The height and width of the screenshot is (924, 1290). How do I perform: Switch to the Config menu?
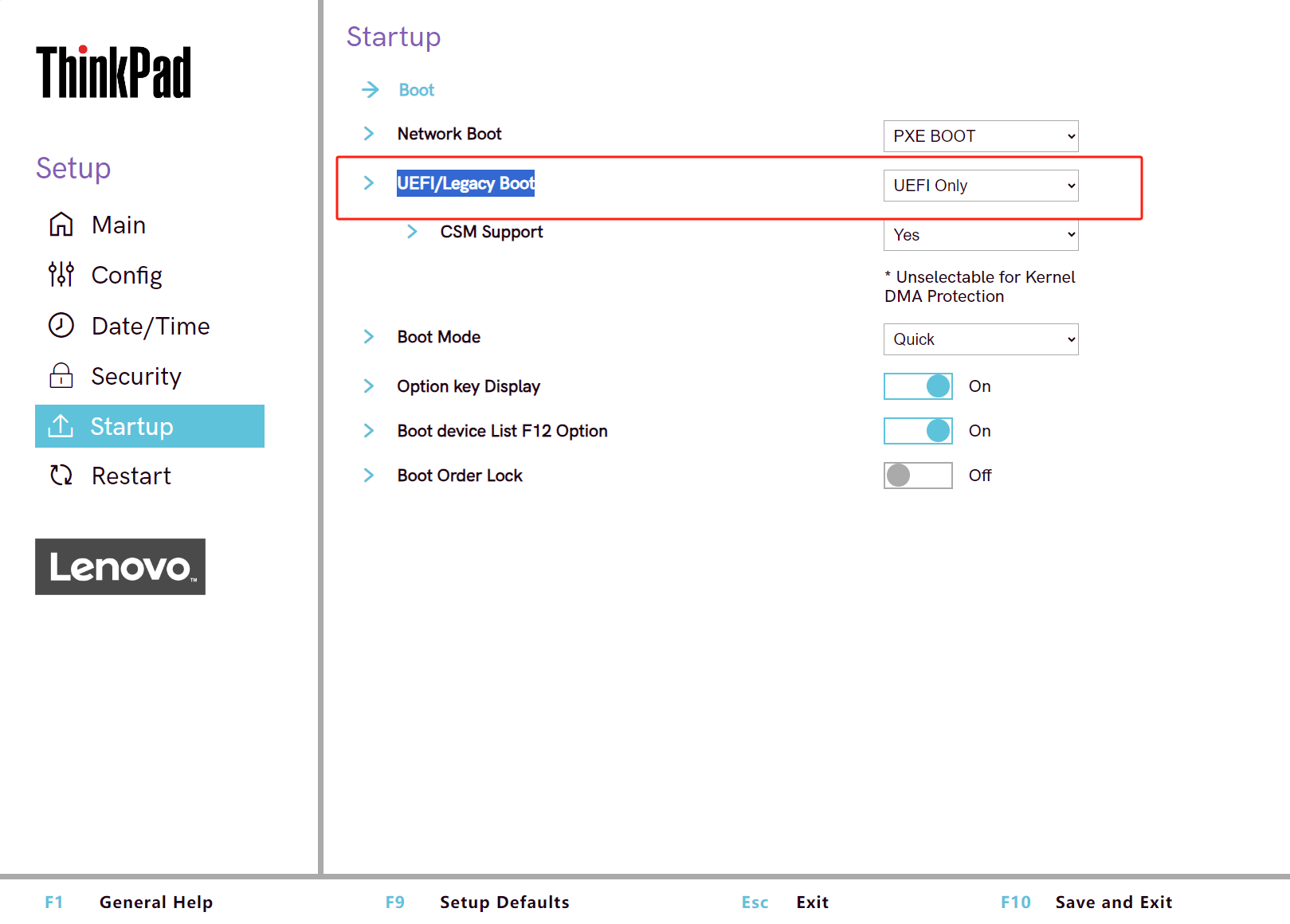[127, 275]
